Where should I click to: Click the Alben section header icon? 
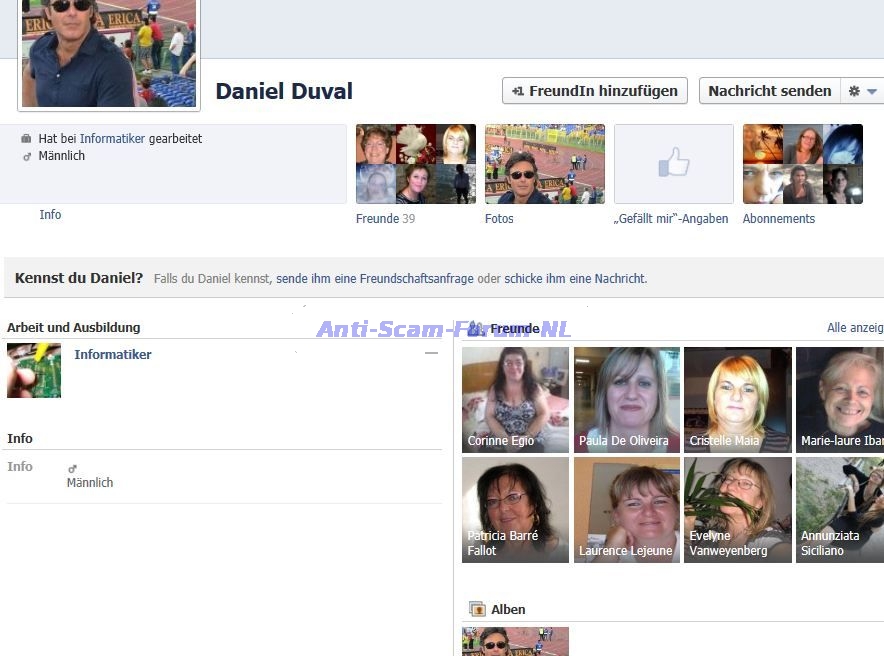click(477, 609)
